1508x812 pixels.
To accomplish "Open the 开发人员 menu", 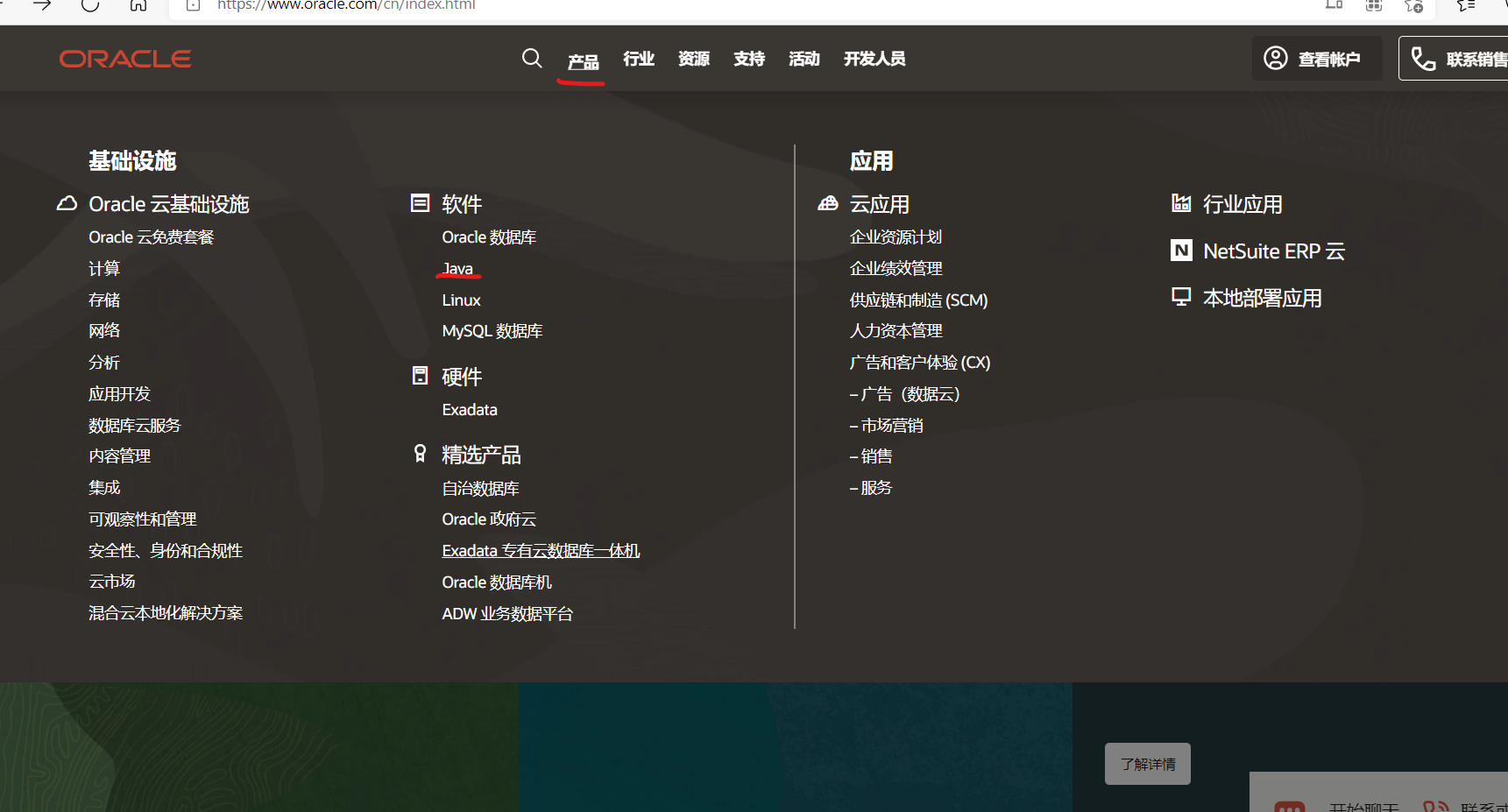I will tap(874, 59).
